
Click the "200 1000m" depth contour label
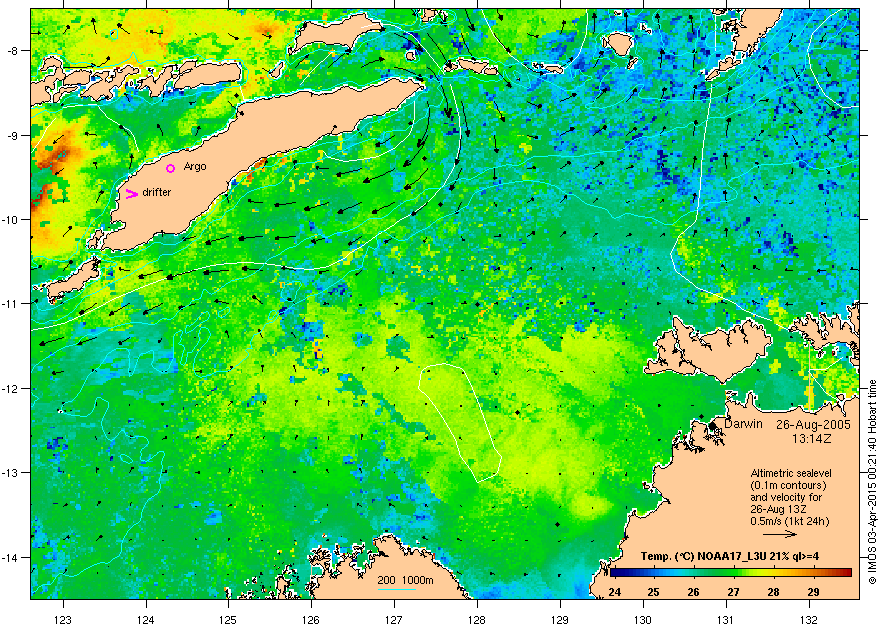coord(405,580)
